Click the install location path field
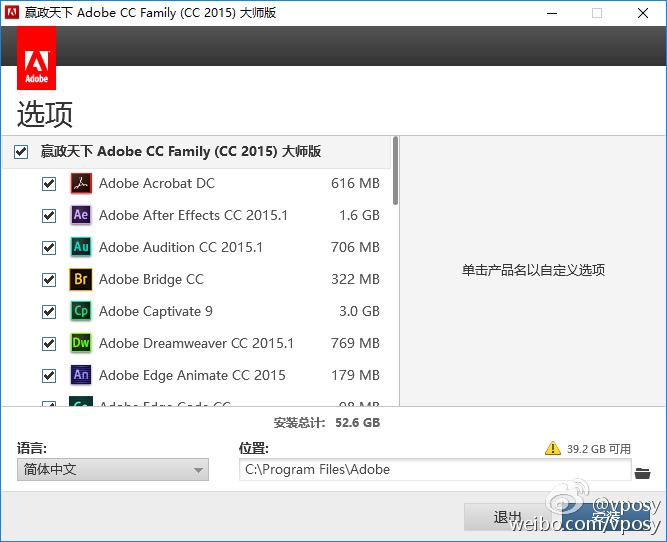667x542 pixels. pos(435,470)
